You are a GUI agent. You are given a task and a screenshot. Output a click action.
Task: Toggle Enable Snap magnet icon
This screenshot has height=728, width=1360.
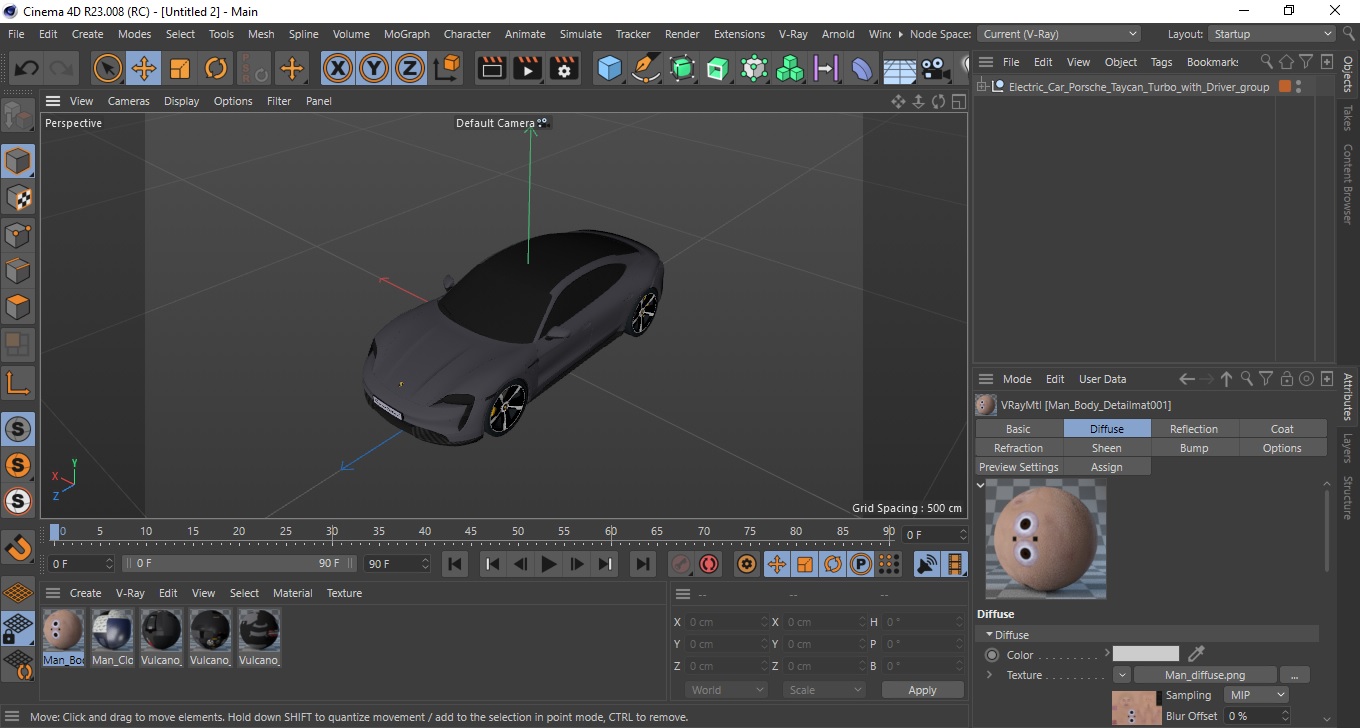[18, 547]
